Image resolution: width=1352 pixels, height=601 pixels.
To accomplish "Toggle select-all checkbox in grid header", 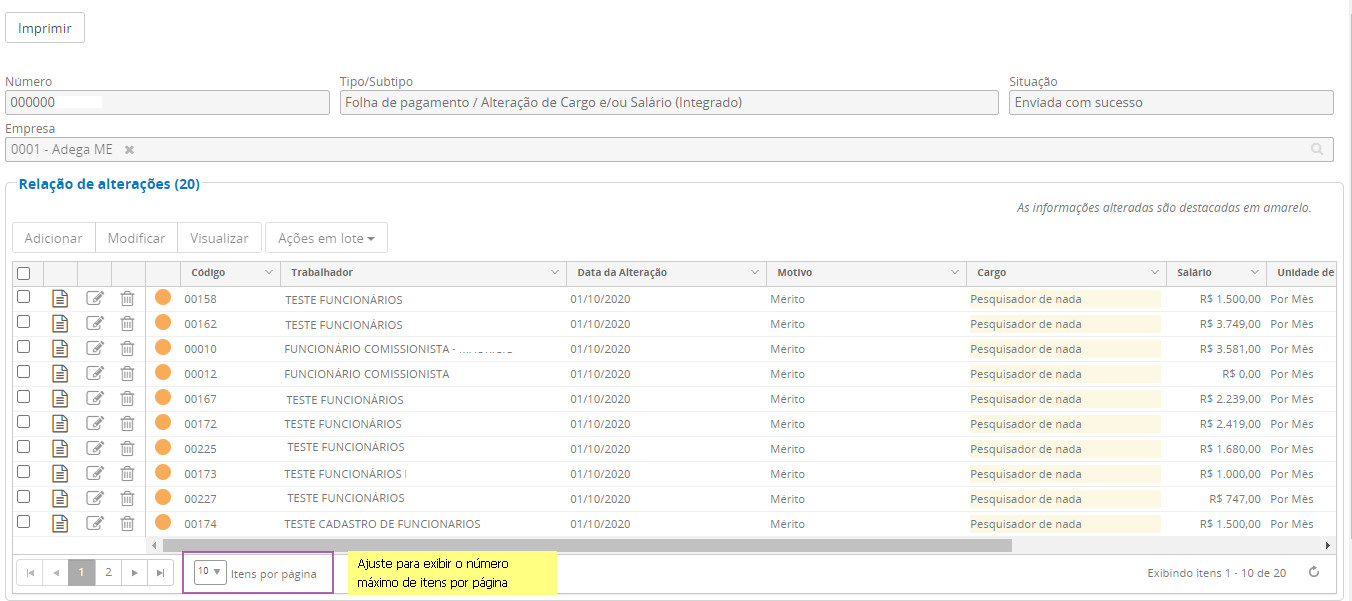I will (24, 273).
